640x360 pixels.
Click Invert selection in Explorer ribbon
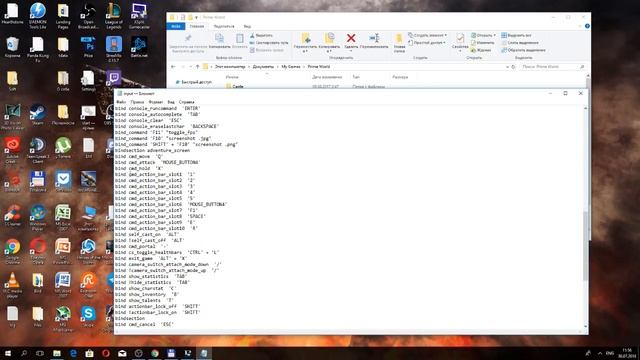tap(523, 50)
